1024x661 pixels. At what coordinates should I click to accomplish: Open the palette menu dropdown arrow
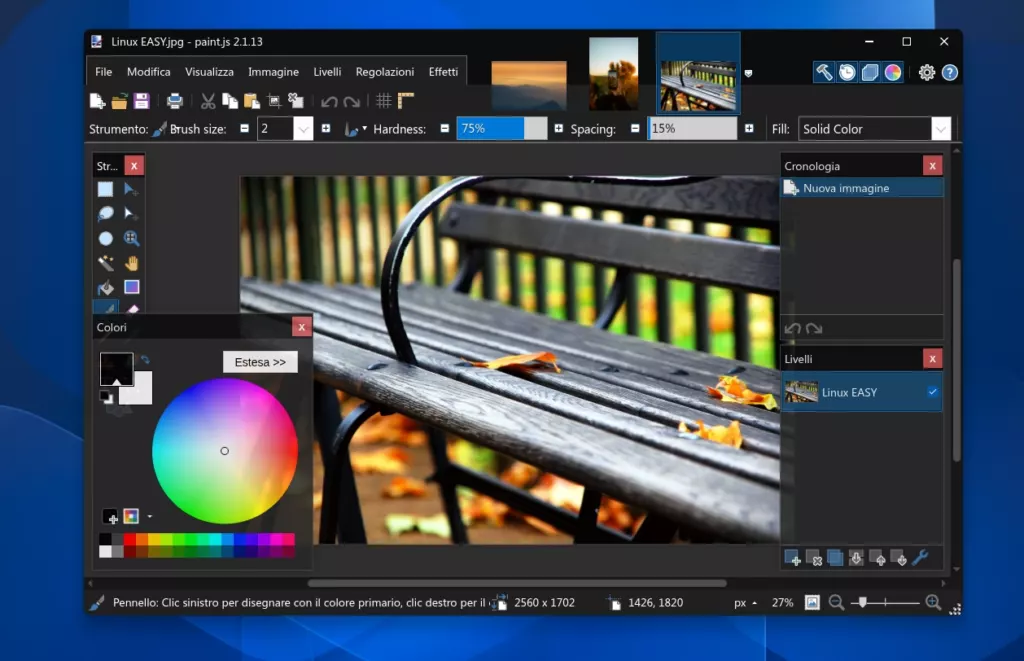coord(150,517)
